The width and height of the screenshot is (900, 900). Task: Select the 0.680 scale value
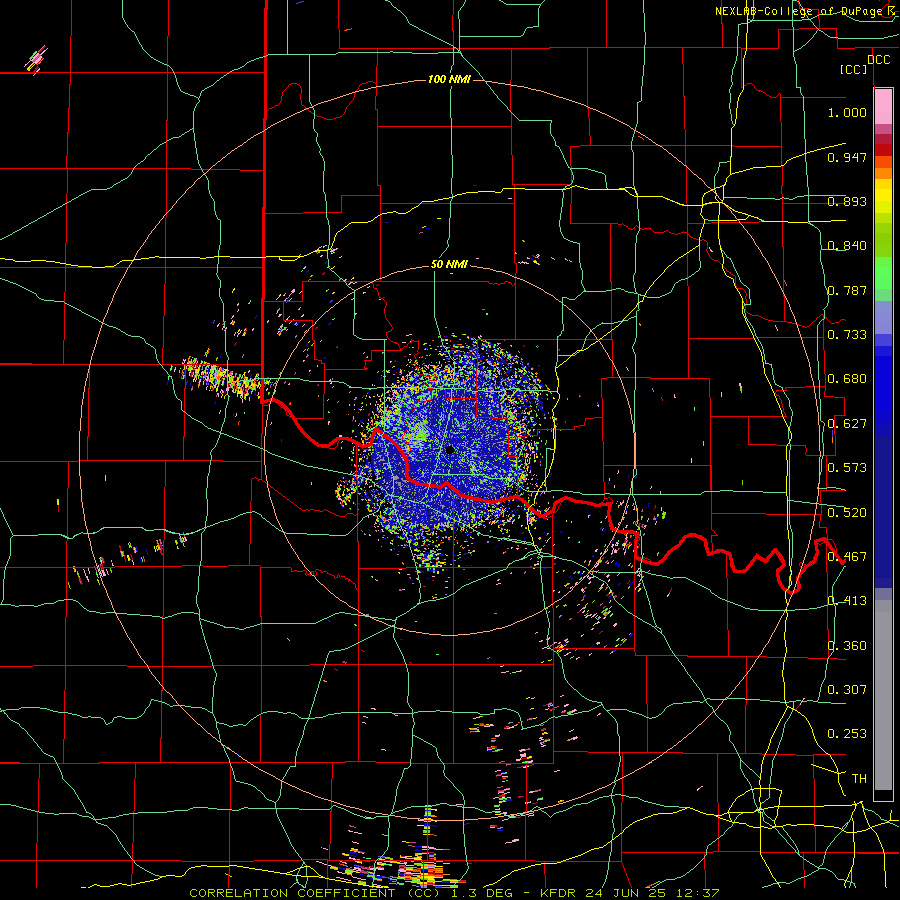(847, 379)
